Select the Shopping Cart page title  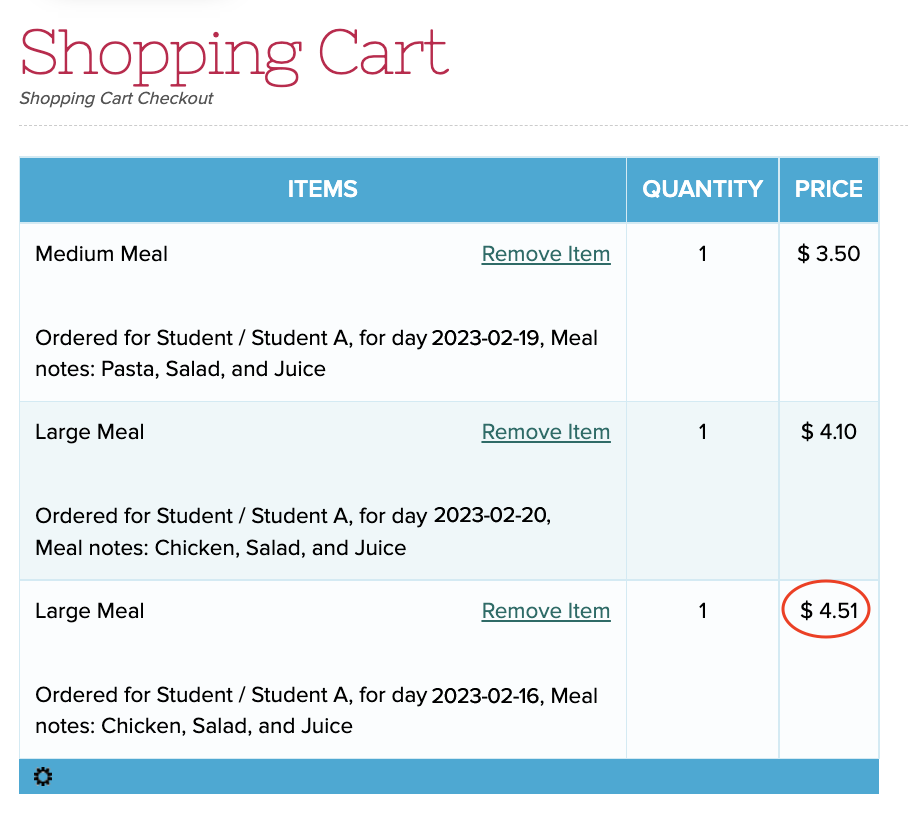[x=235, y=56]
